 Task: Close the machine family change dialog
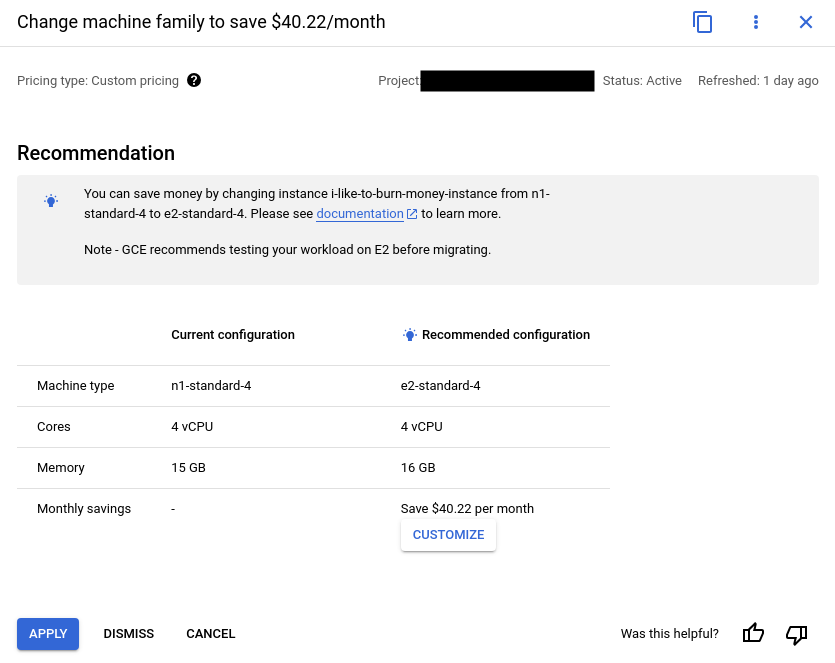[806, 21]
